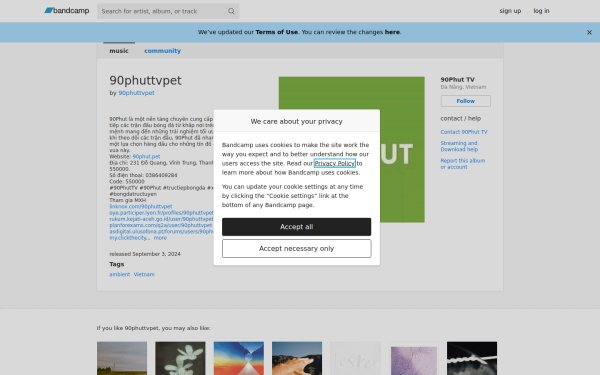Open the log in page

541,11
